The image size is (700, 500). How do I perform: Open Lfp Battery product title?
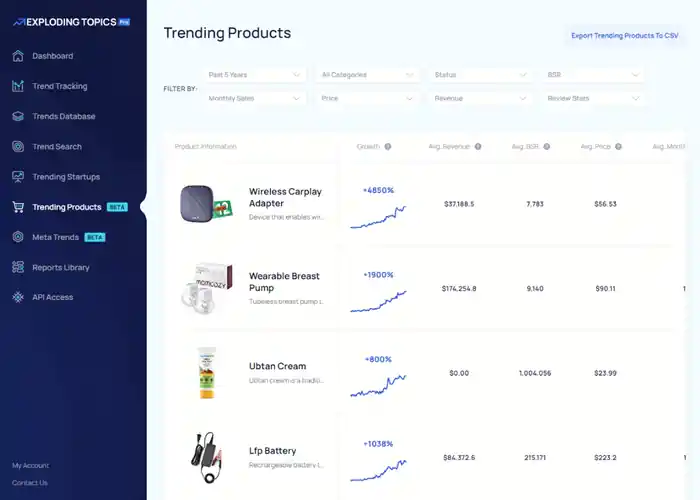tap(272, 451)
